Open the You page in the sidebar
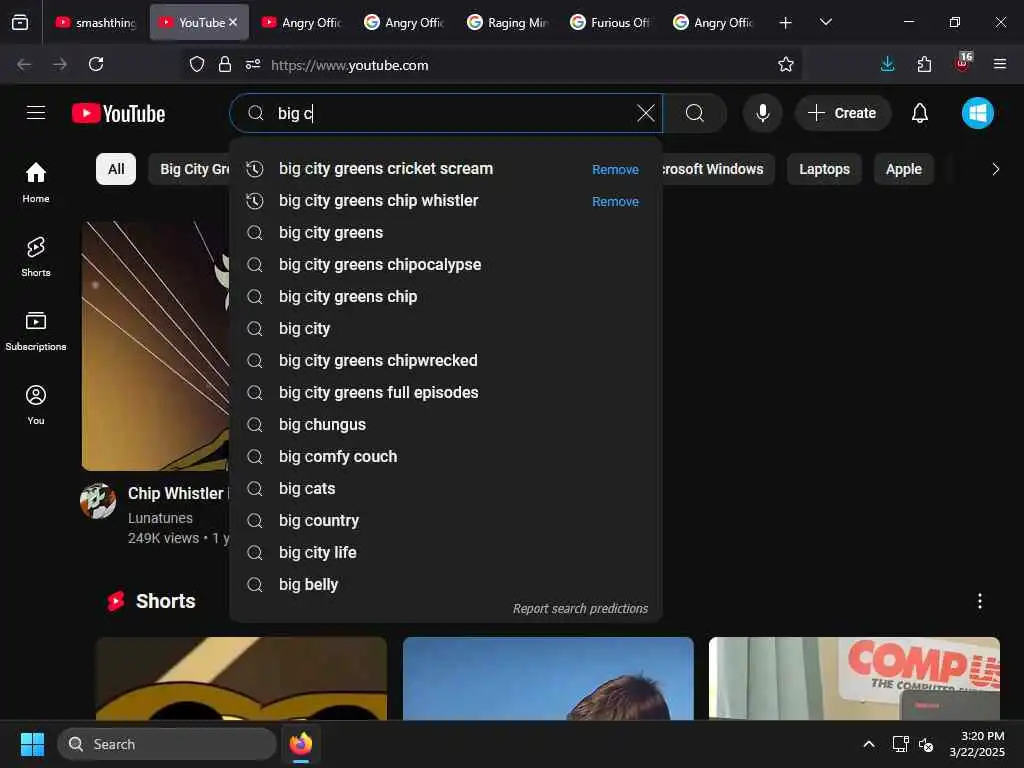1024x768 pixels. coord(36,405)
